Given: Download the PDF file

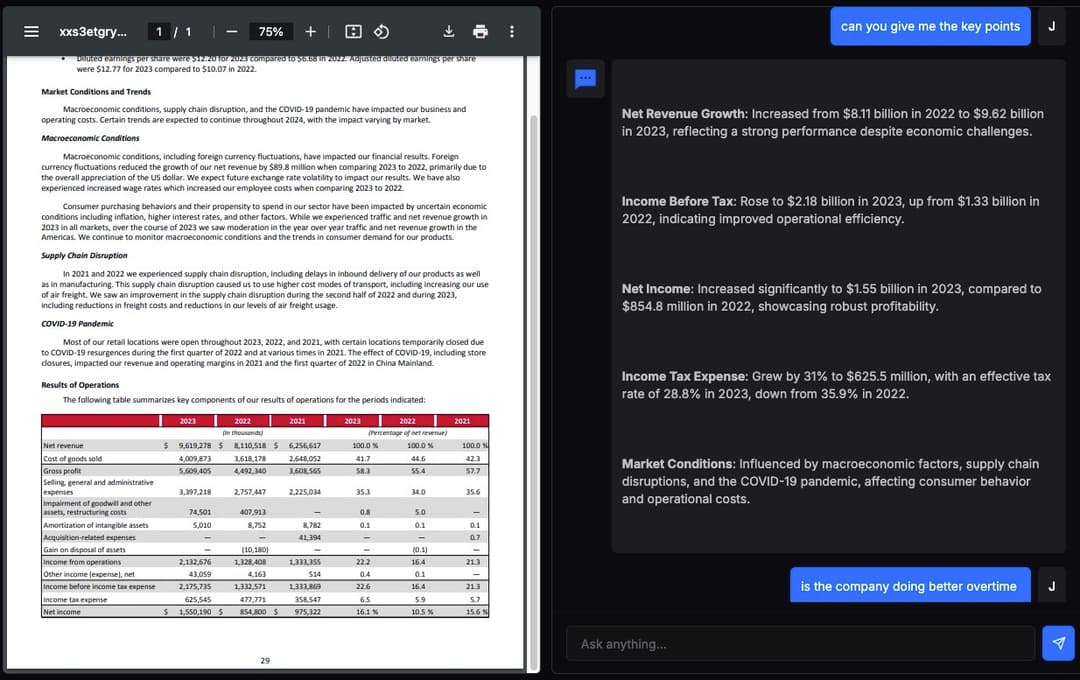Looking at the screenshot, I should pyautogui.click(x=450, y=31).
